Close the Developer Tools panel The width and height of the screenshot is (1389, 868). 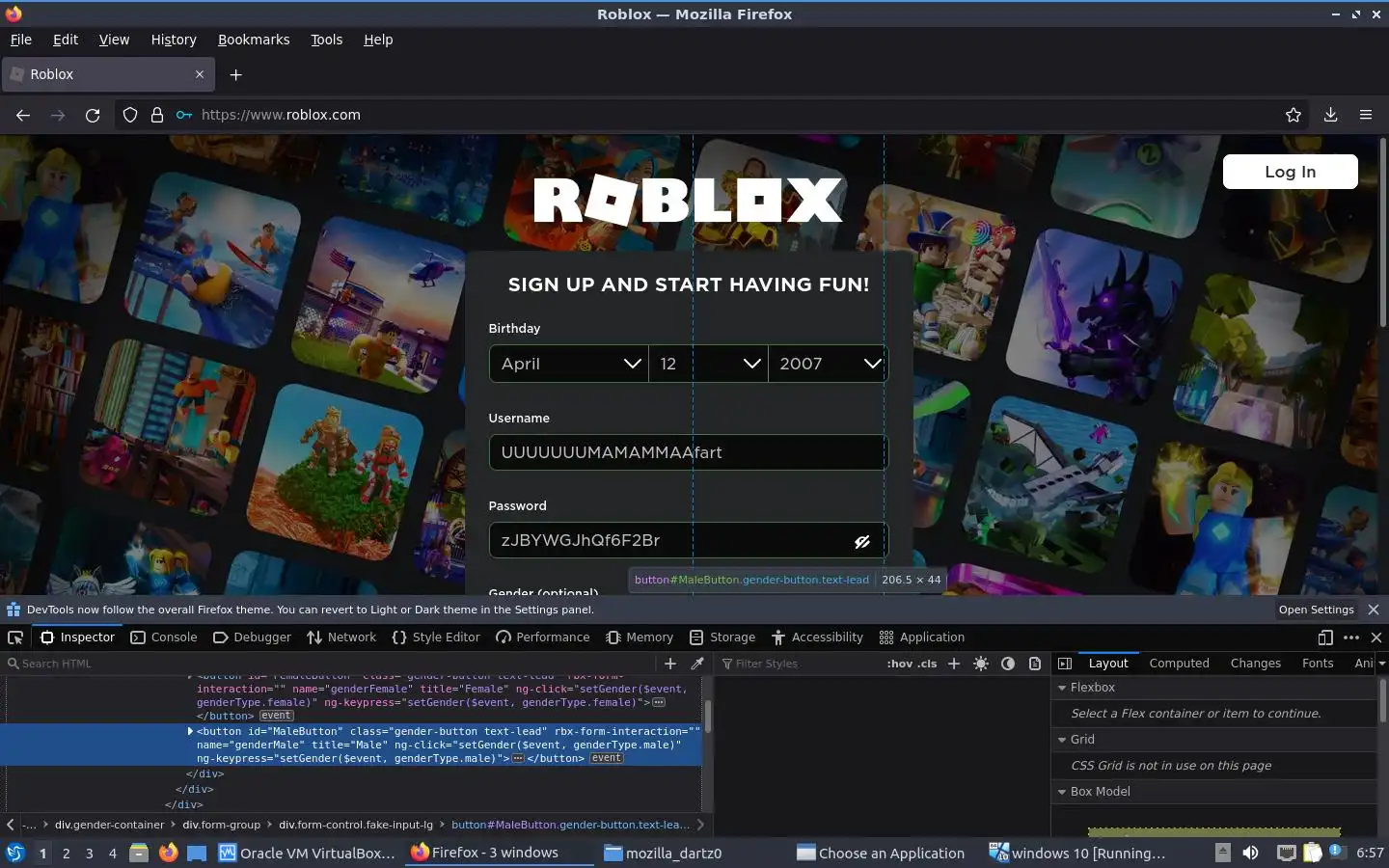point(1376,637)
